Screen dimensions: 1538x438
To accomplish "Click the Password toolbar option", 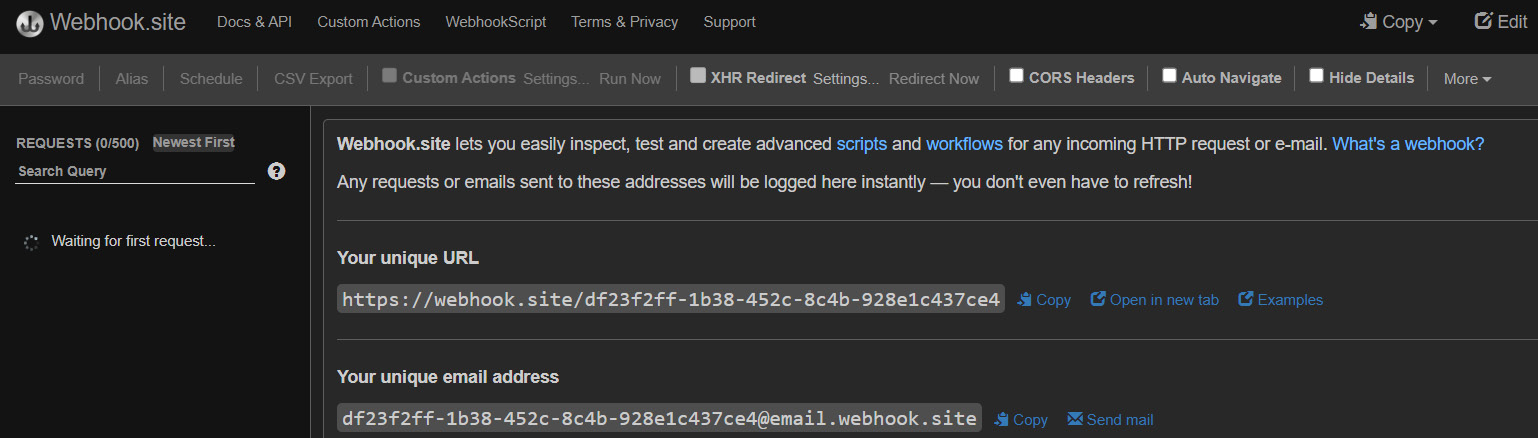I will click(51, 79).
